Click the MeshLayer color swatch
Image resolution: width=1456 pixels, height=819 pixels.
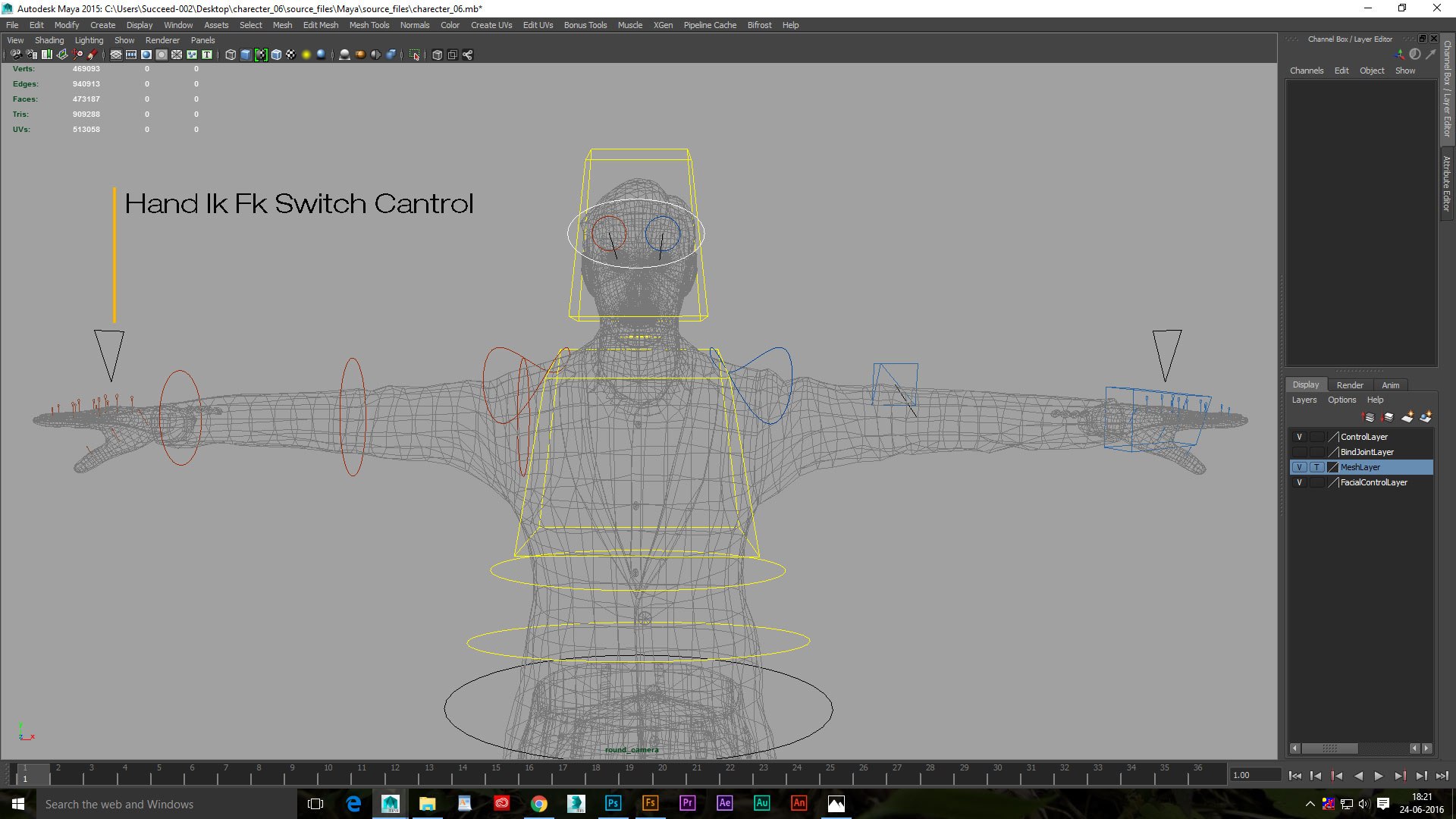(x=1333, y=467)
